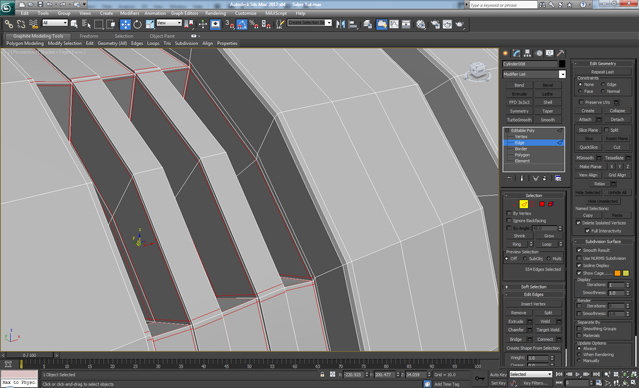This screenshot has height=388, width=639.
Task: Expand the Soft Selection rollout
Action: pyautogui.click(x=534, y=287)
